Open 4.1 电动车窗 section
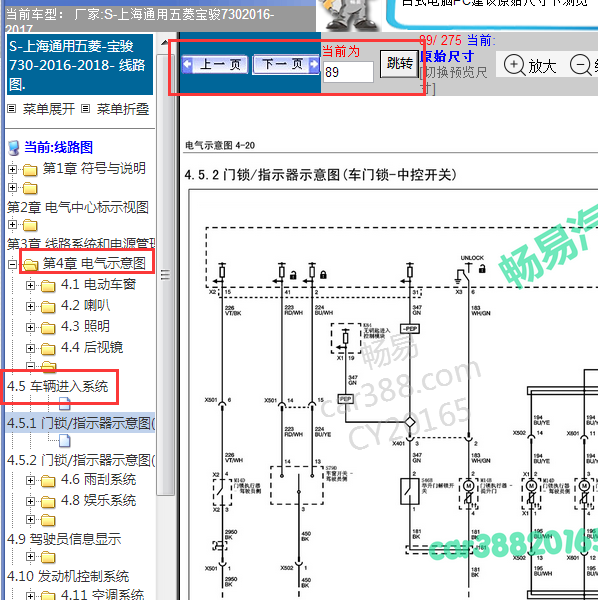598x600 pixels. (98, 284)
